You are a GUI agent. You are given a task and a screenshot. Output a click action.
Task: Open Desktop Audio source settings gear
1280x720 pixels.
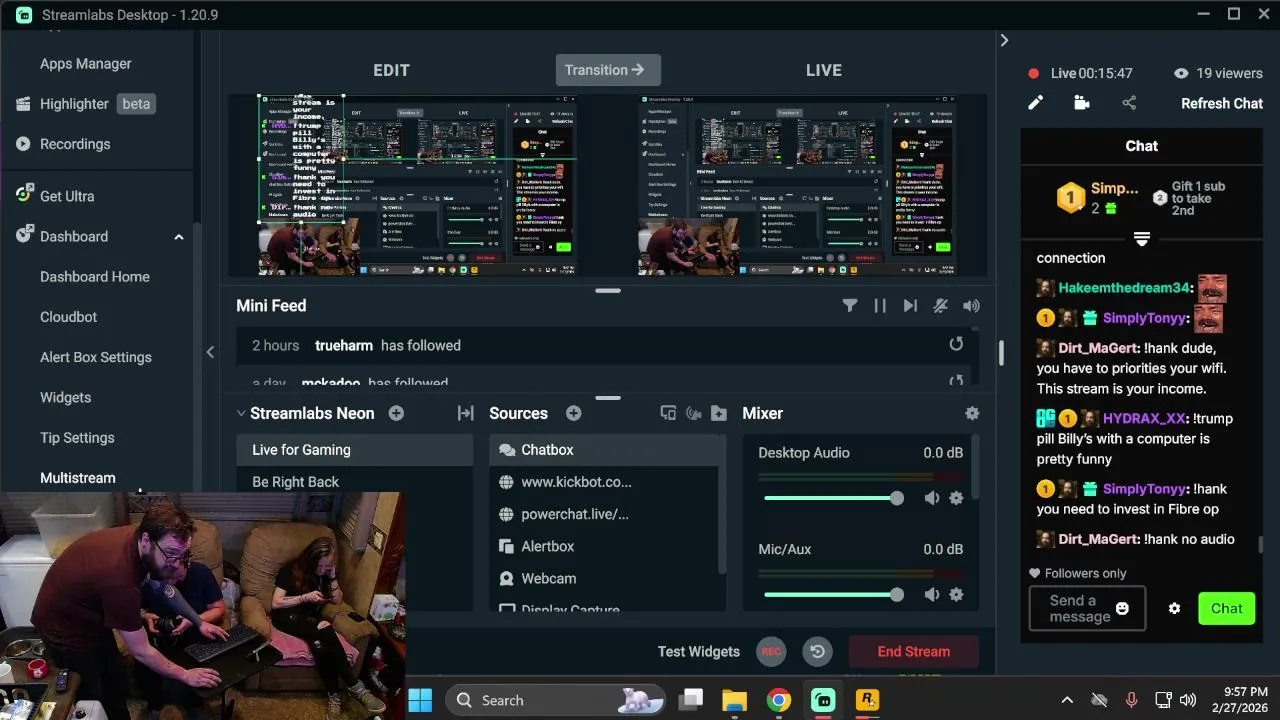[956, 498]
